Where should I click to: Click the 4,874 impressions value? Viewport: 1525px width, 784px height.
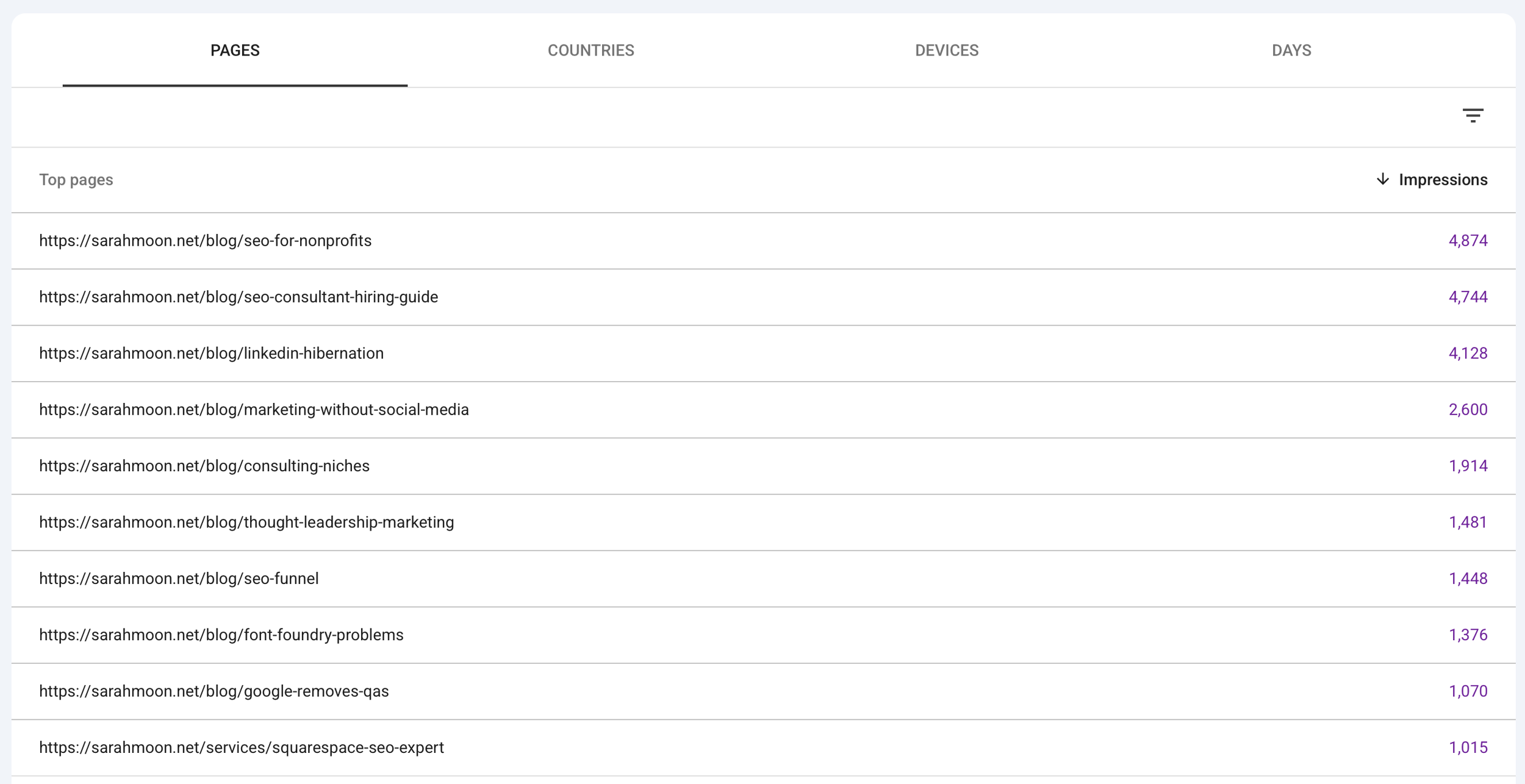click(1468, 241)
